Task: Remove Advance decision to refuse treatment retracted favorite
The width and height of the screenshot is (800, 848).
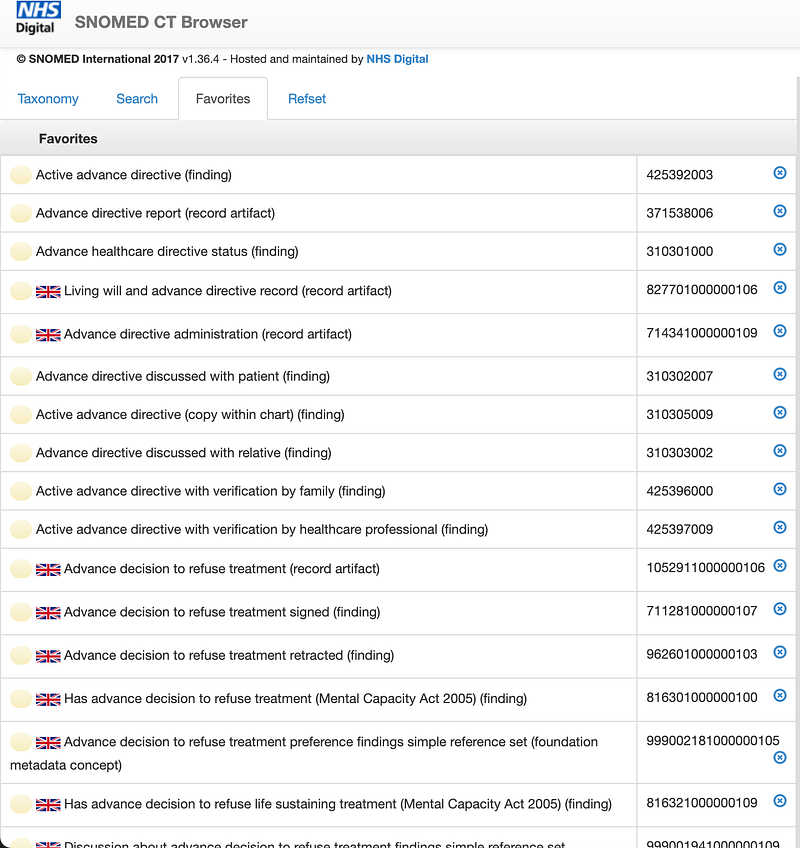Action: (779, 652)
